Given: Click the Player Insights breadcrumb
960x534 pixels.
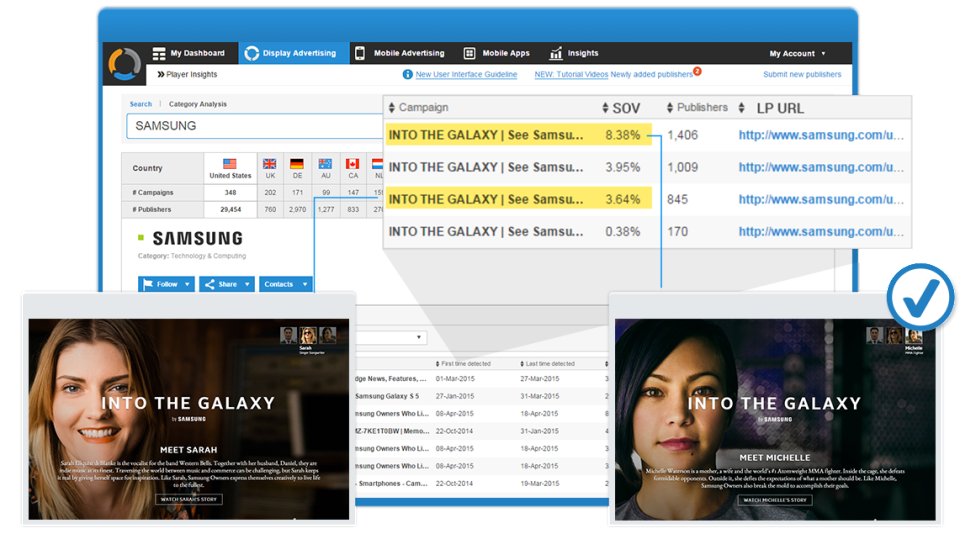Looking at the screenshot, I should 187,74.
